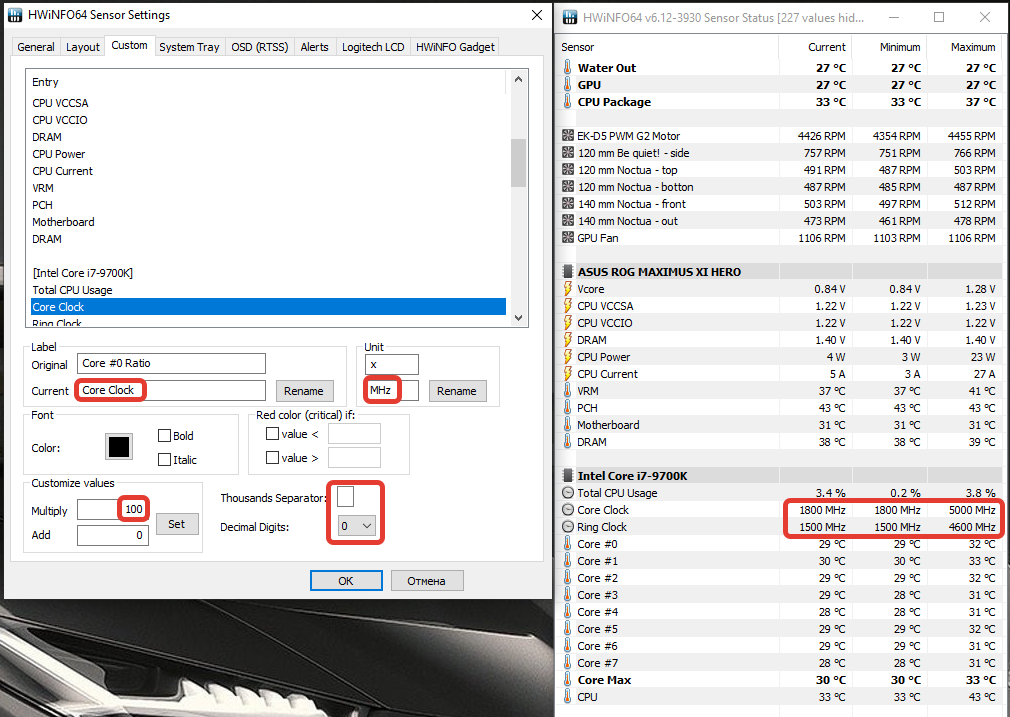Image resolution: width=1010 pixels, height=717 pixels.
Task: Click the Current column header in Sensor Status
Action: click(815, 47)
